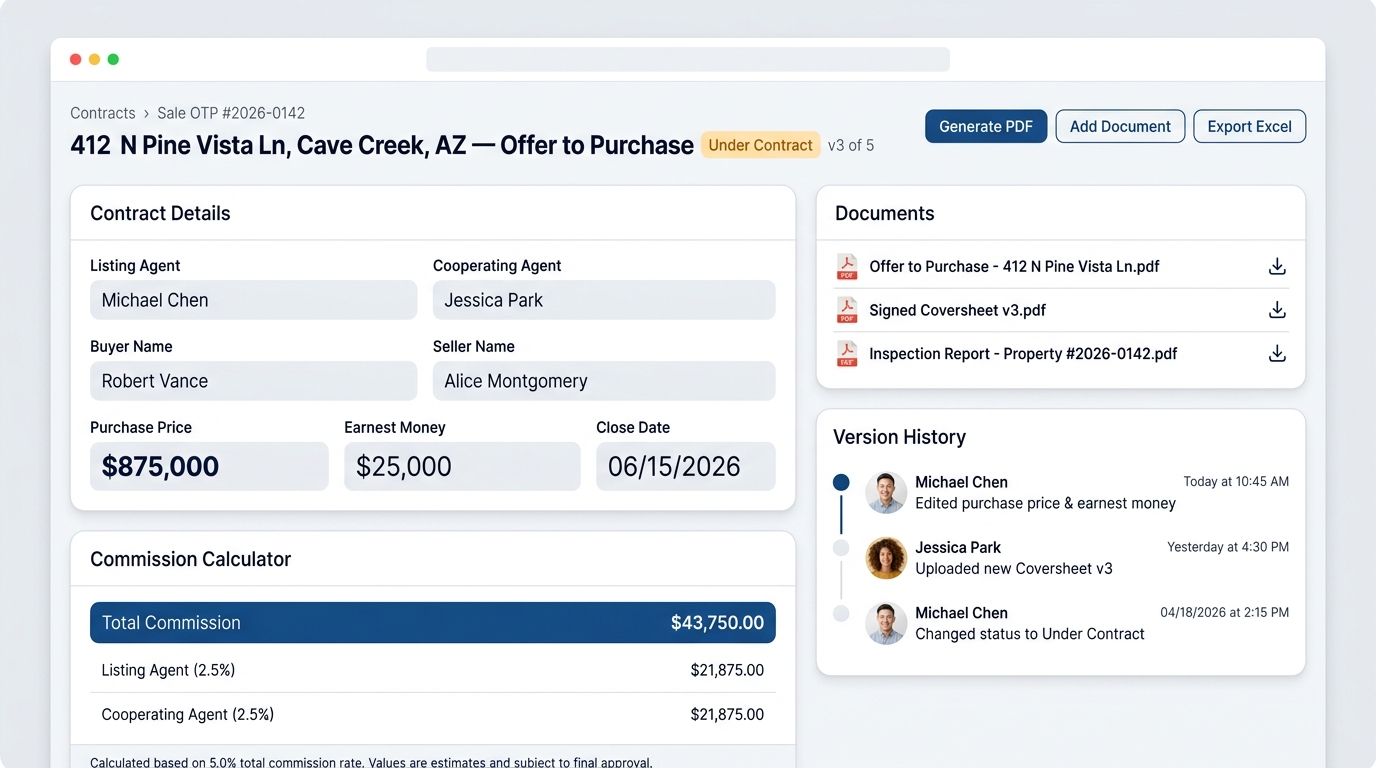
Task: Click 'Changed status to Under Contract' entry
Action: 1030,634
